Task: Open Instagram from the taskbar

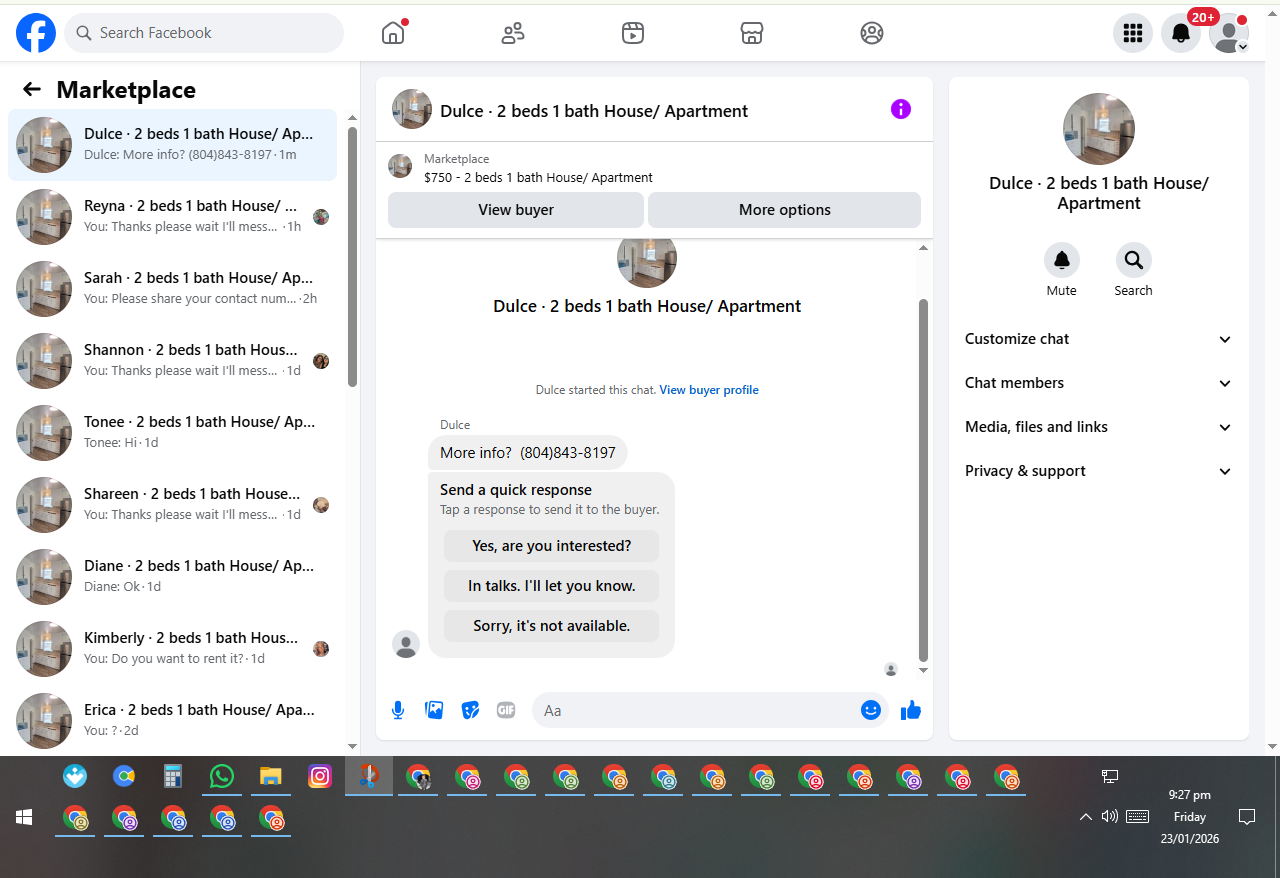Action: pos(320,776)
